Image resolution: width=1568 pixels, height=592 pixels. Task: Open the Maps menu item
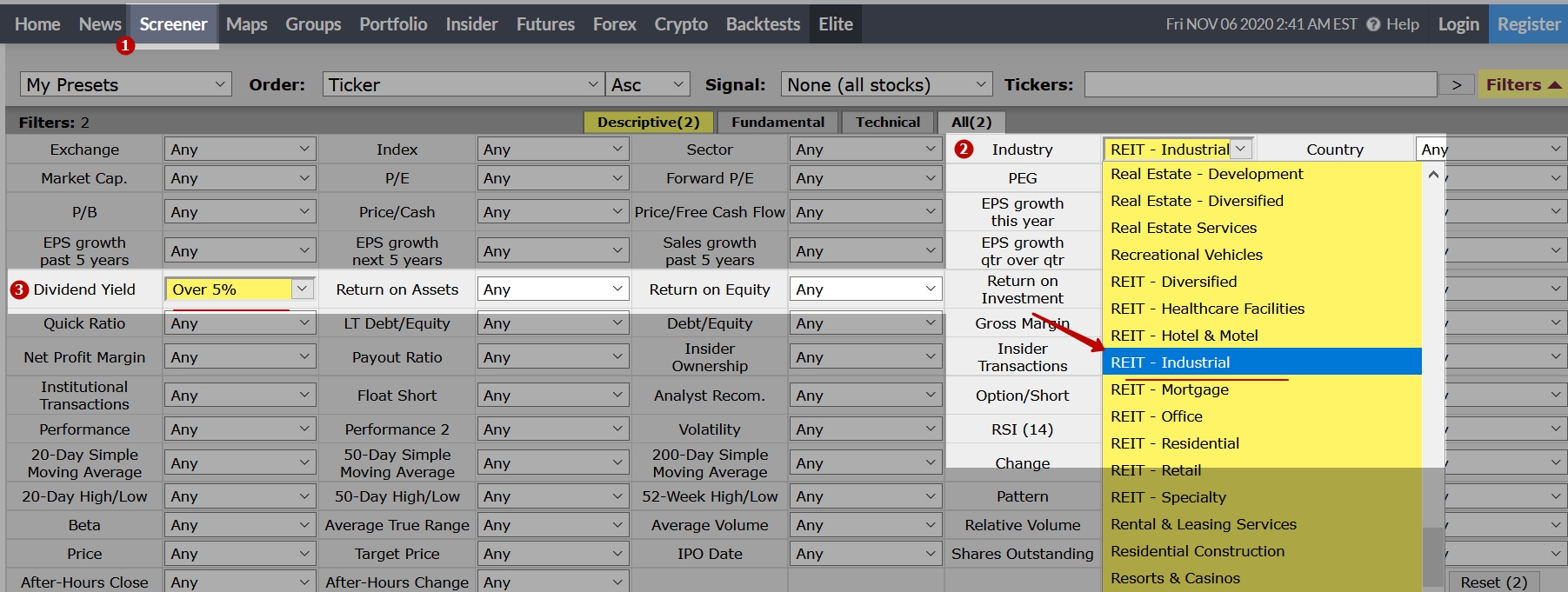[246, 24]
